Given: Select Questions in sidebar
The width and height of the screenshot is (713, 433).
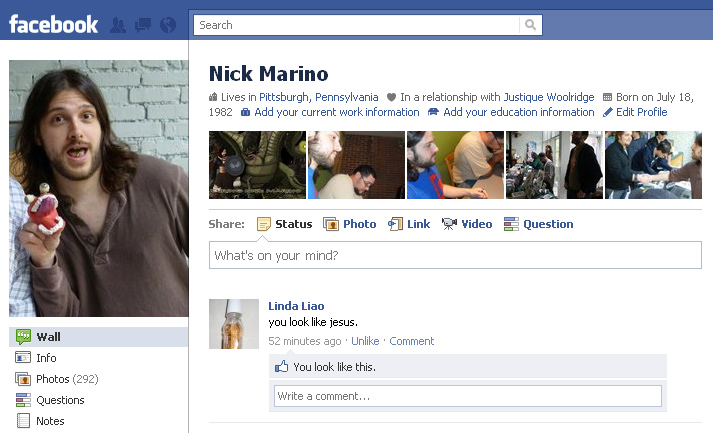Looking at the screenshot, I should coord(99,400).
